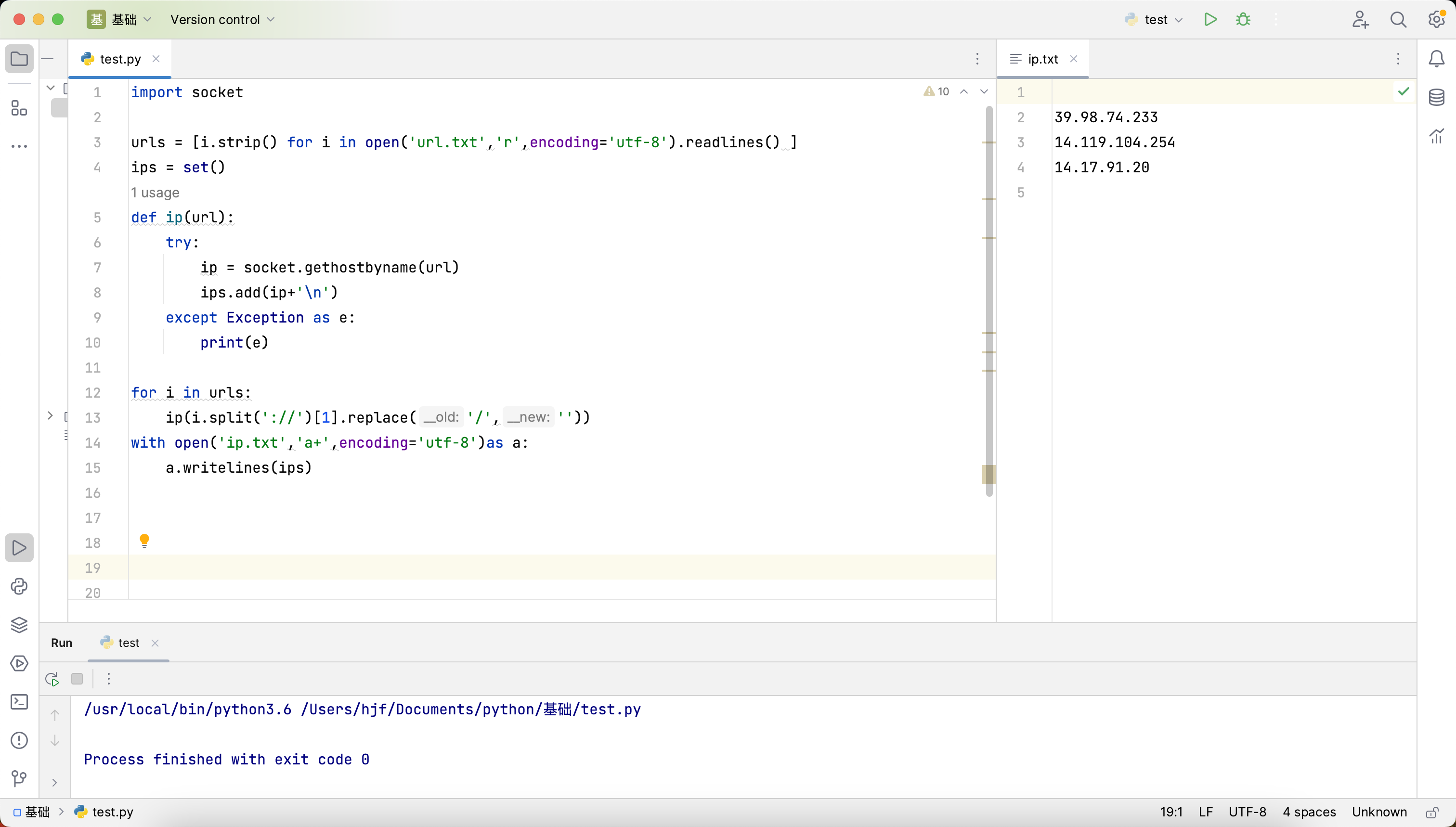Click console scroll down arrow

coord(54,741)
